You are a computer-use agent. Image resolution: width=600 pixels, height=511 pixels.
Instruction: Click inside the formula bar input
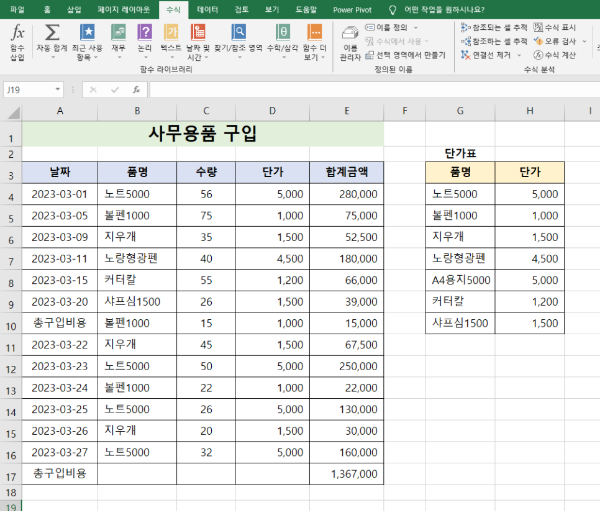374,90
